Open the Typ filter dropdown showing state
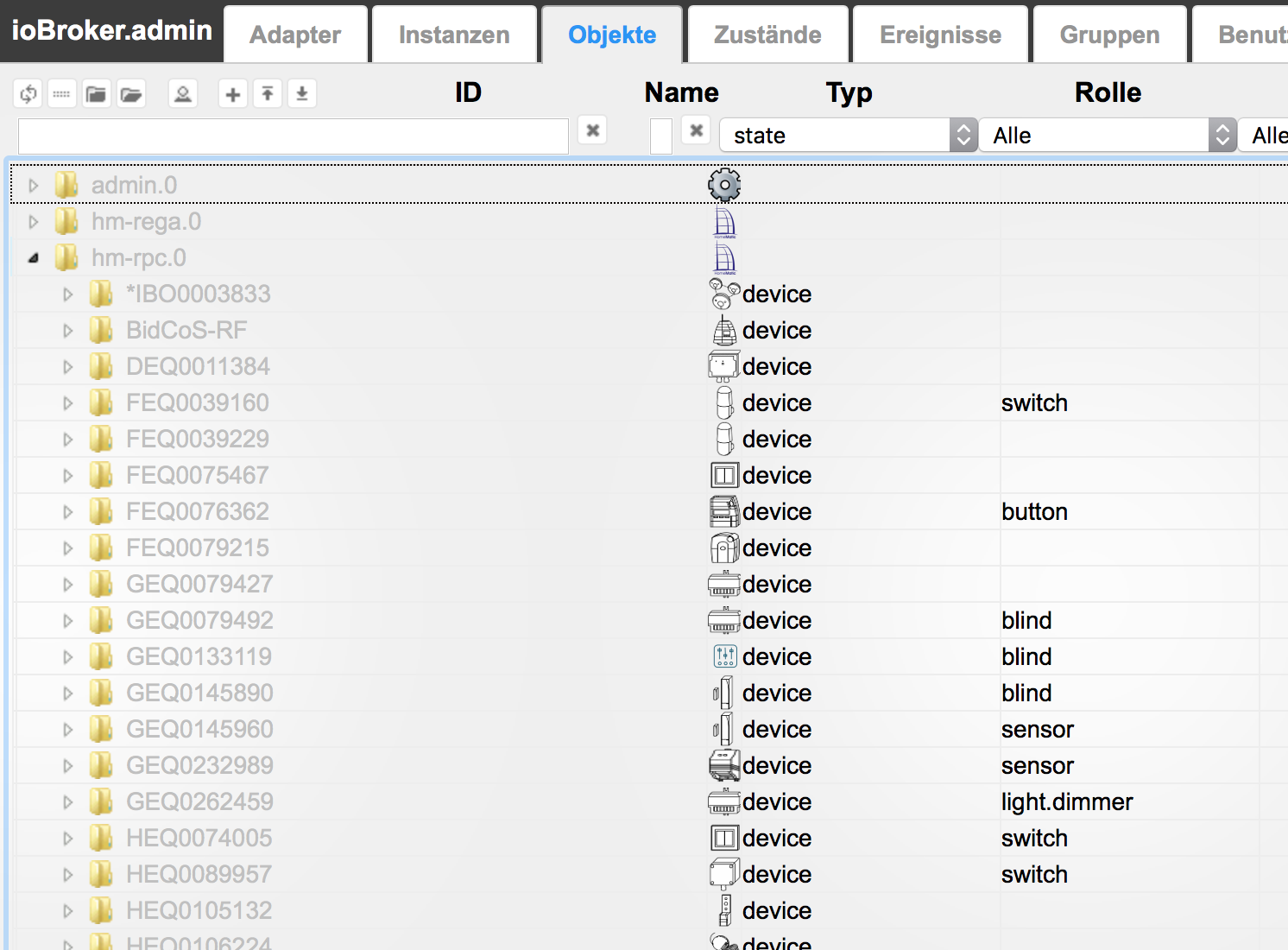1288x950 pixels. pos(849,136)
